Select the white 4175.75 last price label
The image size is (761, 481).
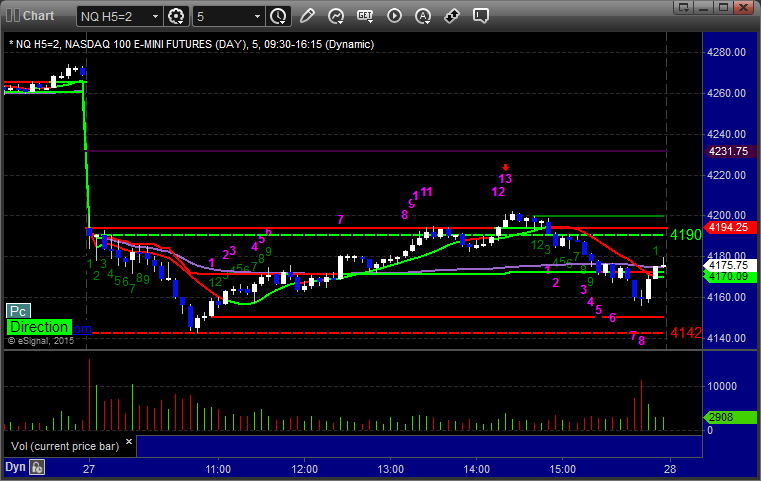[x=728, y=265]
